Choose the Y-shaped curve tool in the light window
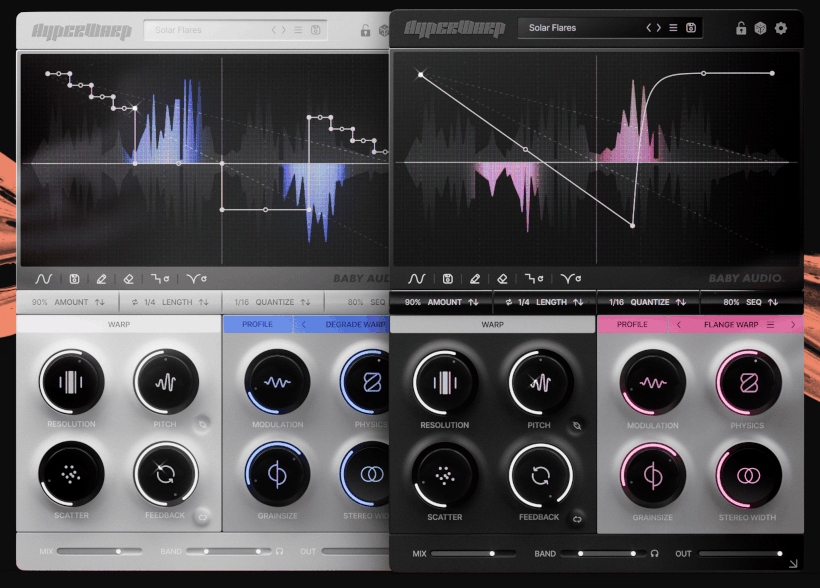The height and width of the screenshot is (588, 820). 197,279
